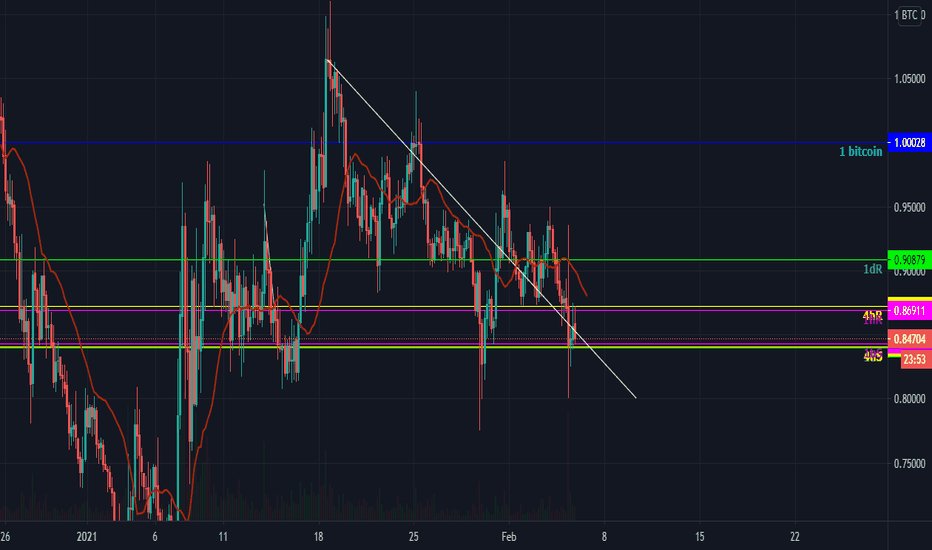Click the 23:53 bar countdown timer
This screenshot has width=932, height=550.
pyautogui.click(x=914, y=359)
